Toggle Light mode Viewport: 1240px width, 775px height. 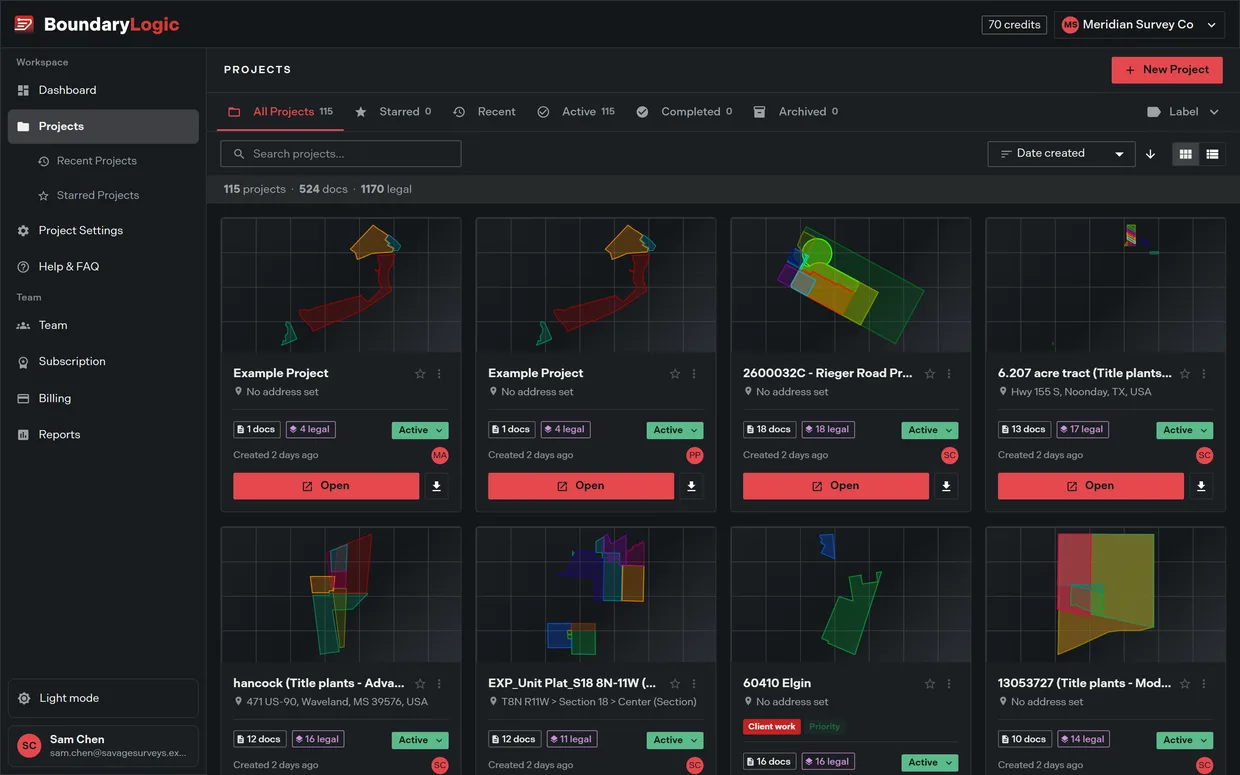point(103,698)
